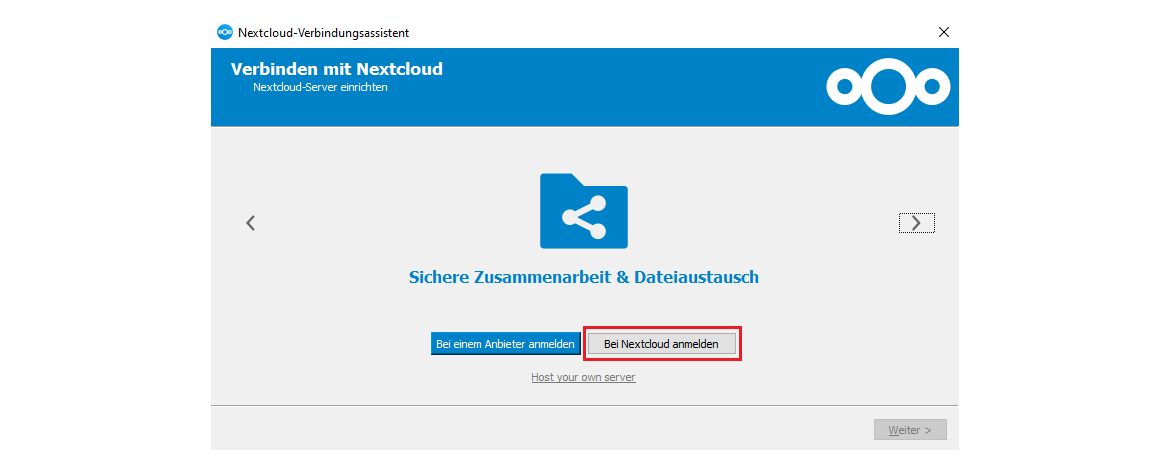Click the "Nextcloud-Verbindungsassistent" window title text

pos(323,32)
